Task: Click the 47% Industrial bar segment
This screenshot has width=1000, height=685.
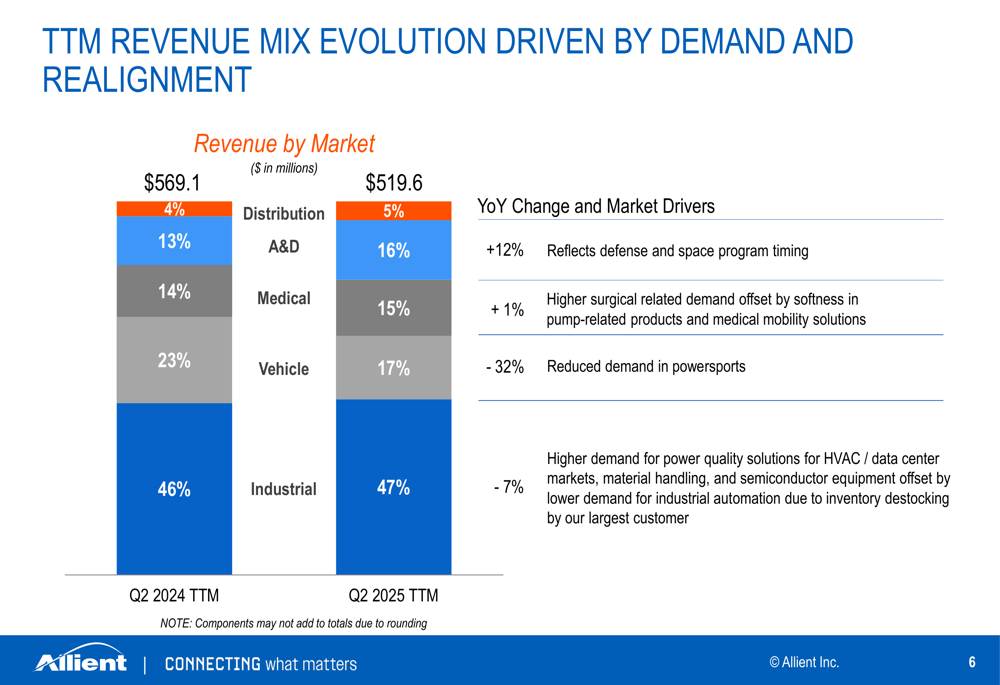Action: [x=393, y=487]
